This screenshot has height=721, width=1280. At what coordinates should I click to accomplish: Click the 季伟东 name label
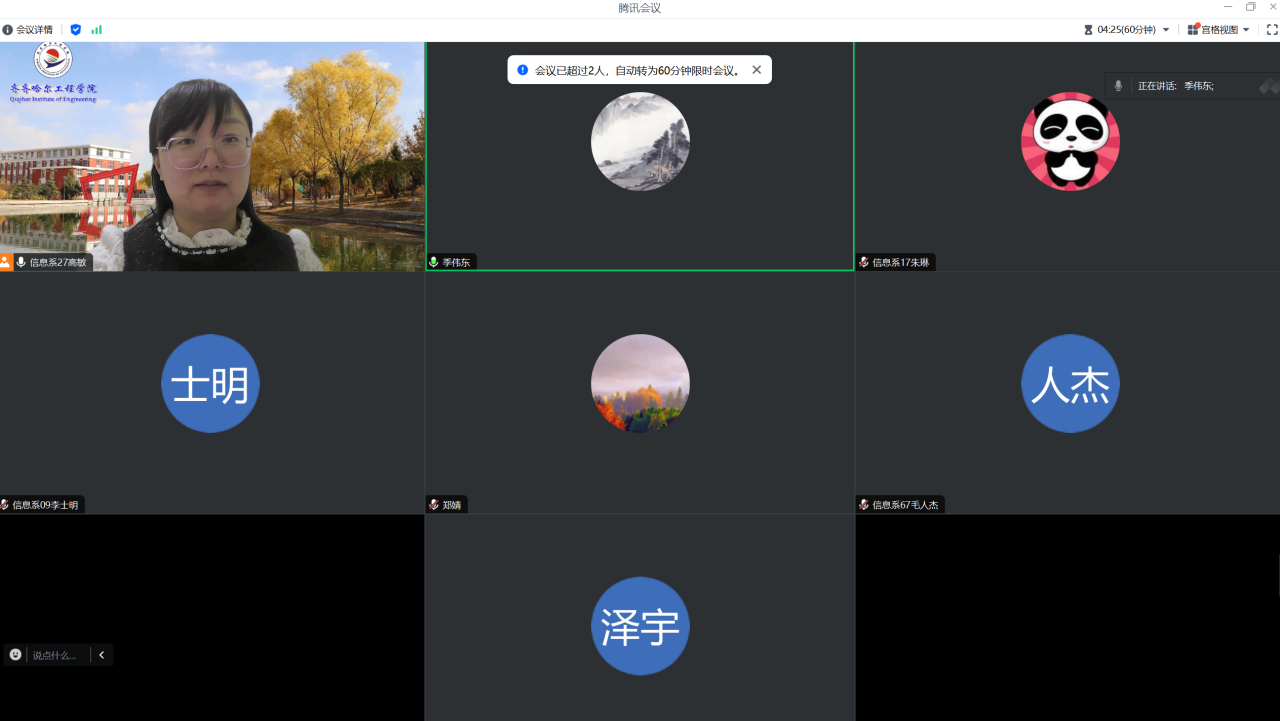click(x=456, y=262)
